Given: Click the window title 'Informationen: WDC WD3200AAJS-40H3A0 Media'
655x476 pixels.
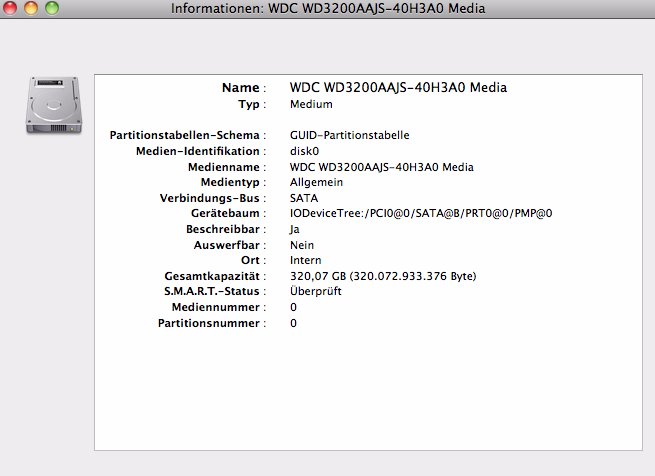Looking at the screenshot, I should [328, 8].
